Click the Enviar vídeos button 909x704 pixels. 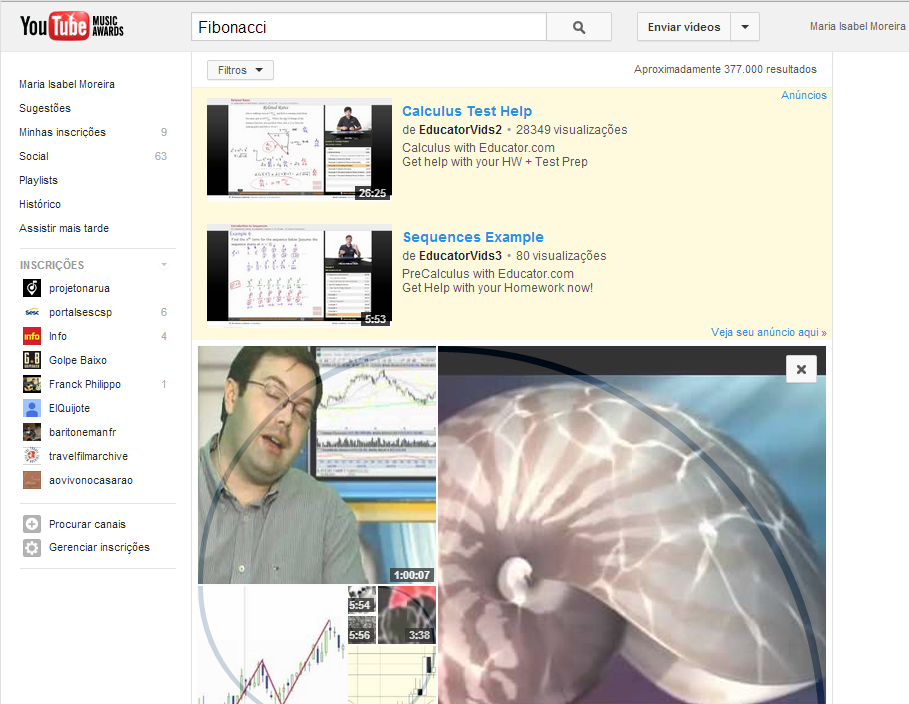pyautogui.click(x=684, y=27)
